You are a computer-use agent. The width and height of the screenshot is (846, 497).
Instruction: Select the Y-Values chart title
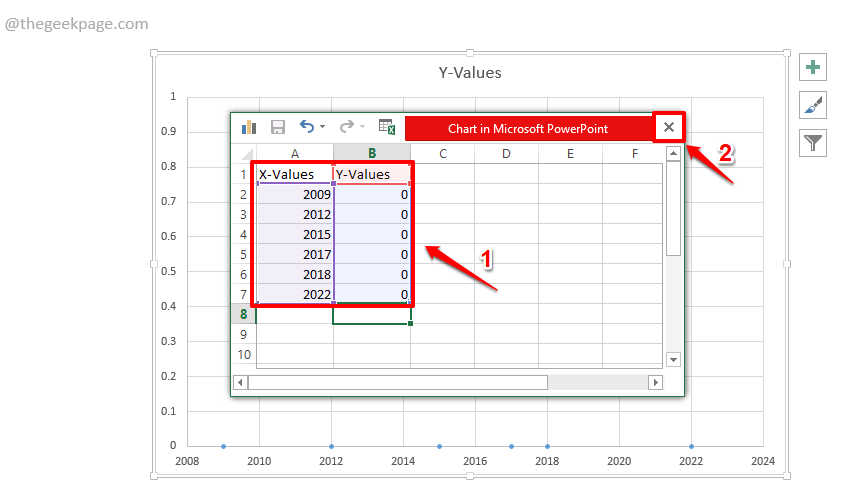(470, 73)
